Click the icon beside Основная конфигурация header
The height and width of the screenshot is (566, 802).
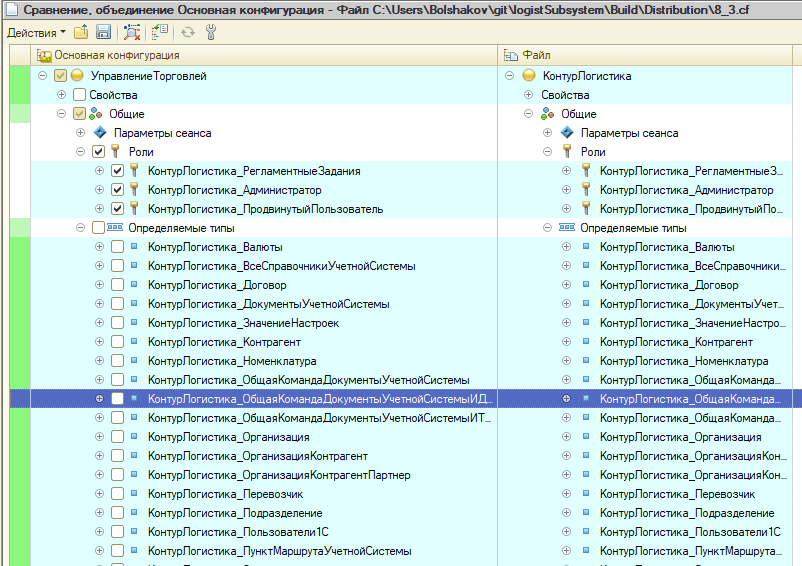coord(44,55)
